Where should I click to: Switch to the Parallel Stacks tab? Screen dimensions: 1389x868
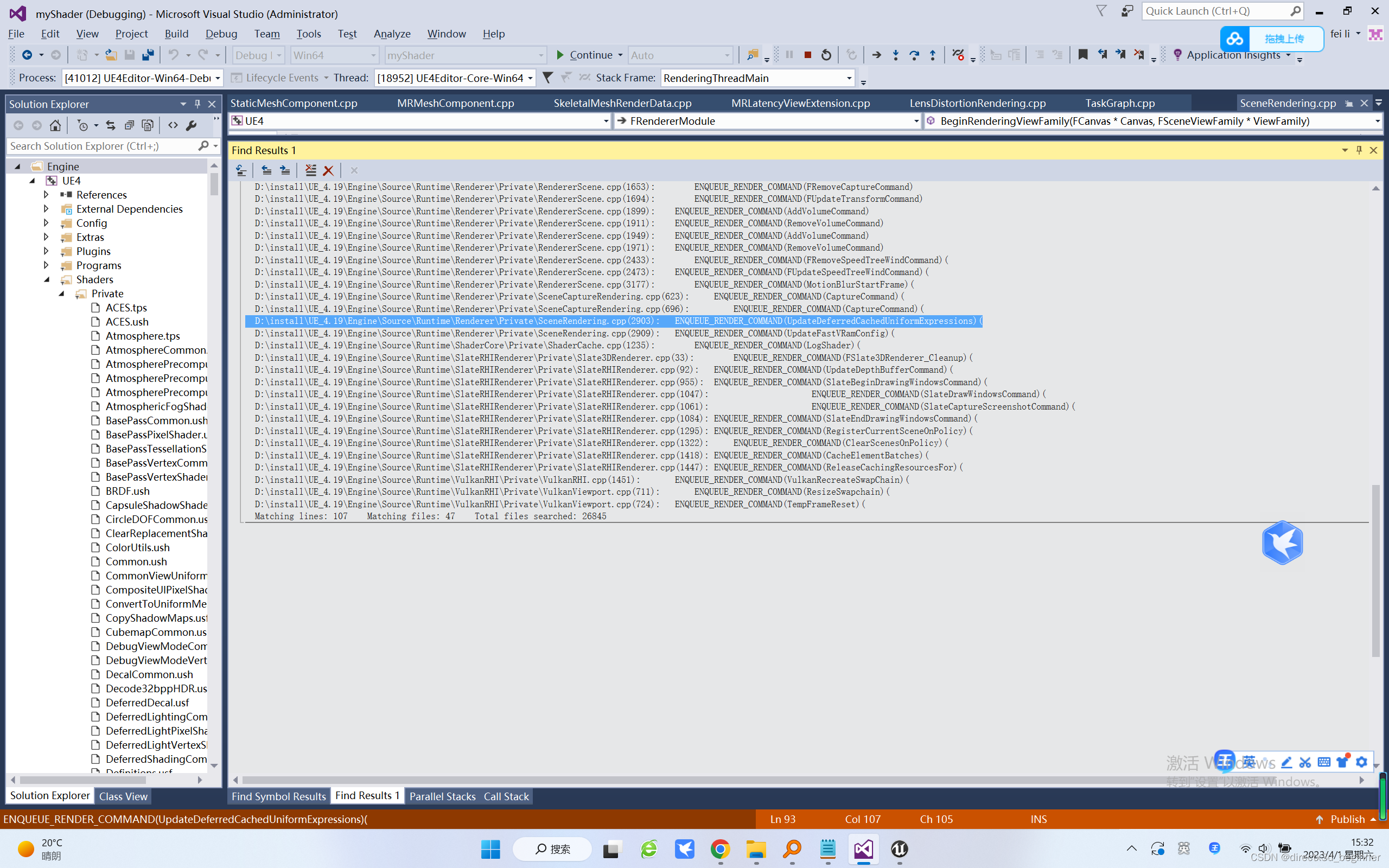coord(443,796)
